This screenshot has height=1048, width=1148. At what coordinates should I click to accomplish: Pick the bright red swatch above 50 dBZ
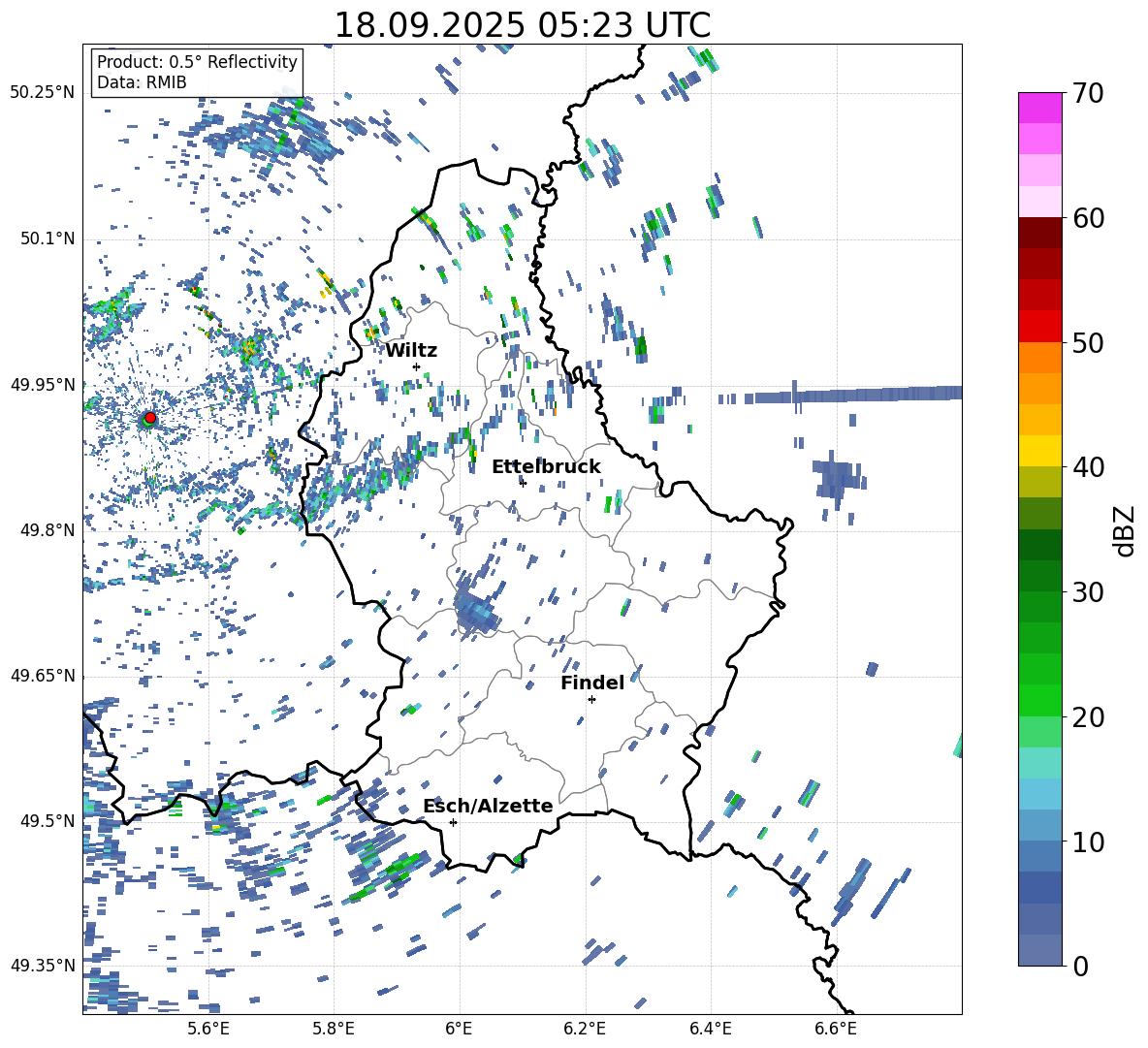[1039, 326]
